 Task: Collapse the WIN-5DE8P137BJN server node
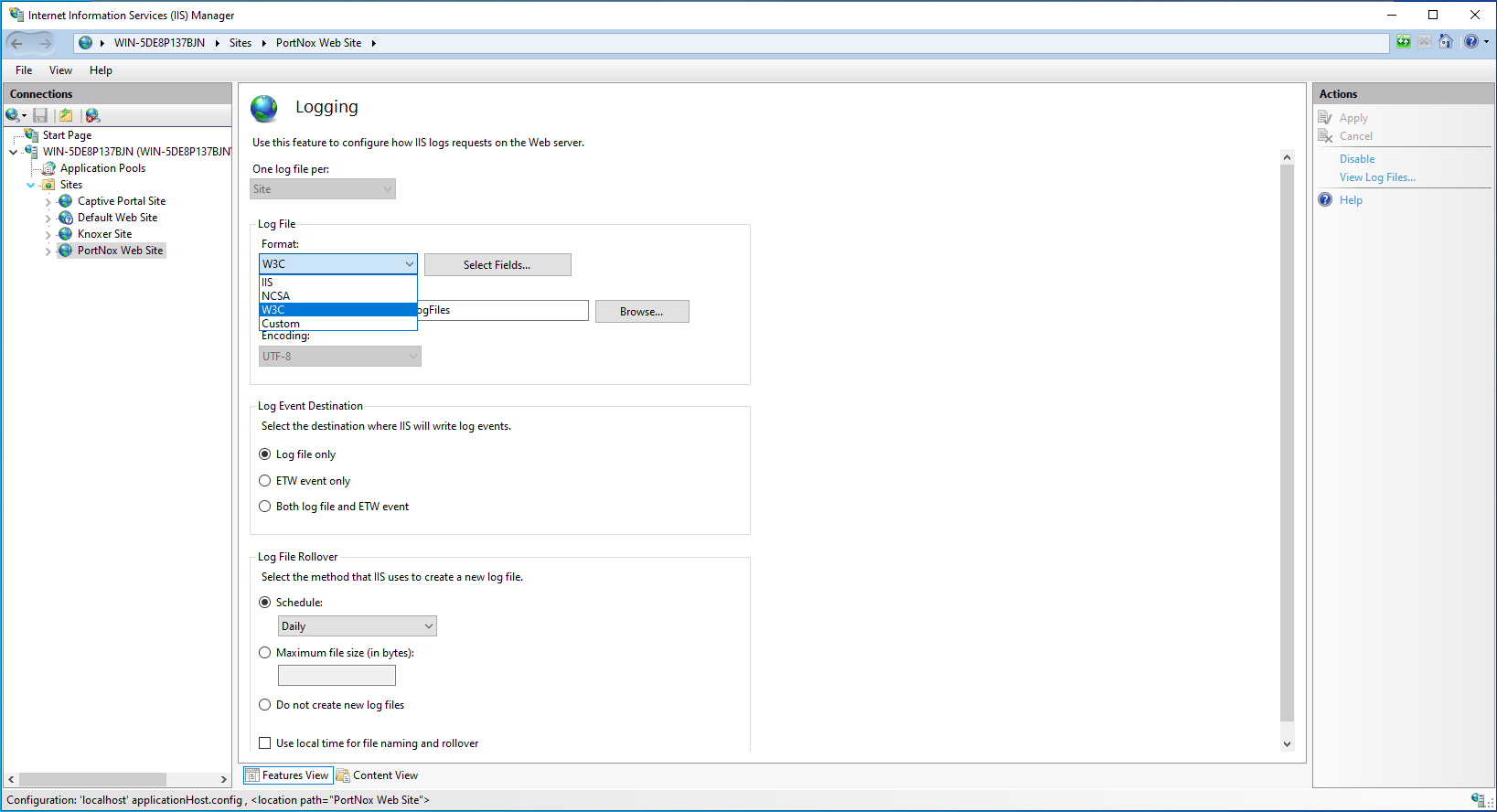(x=13, y=152)
